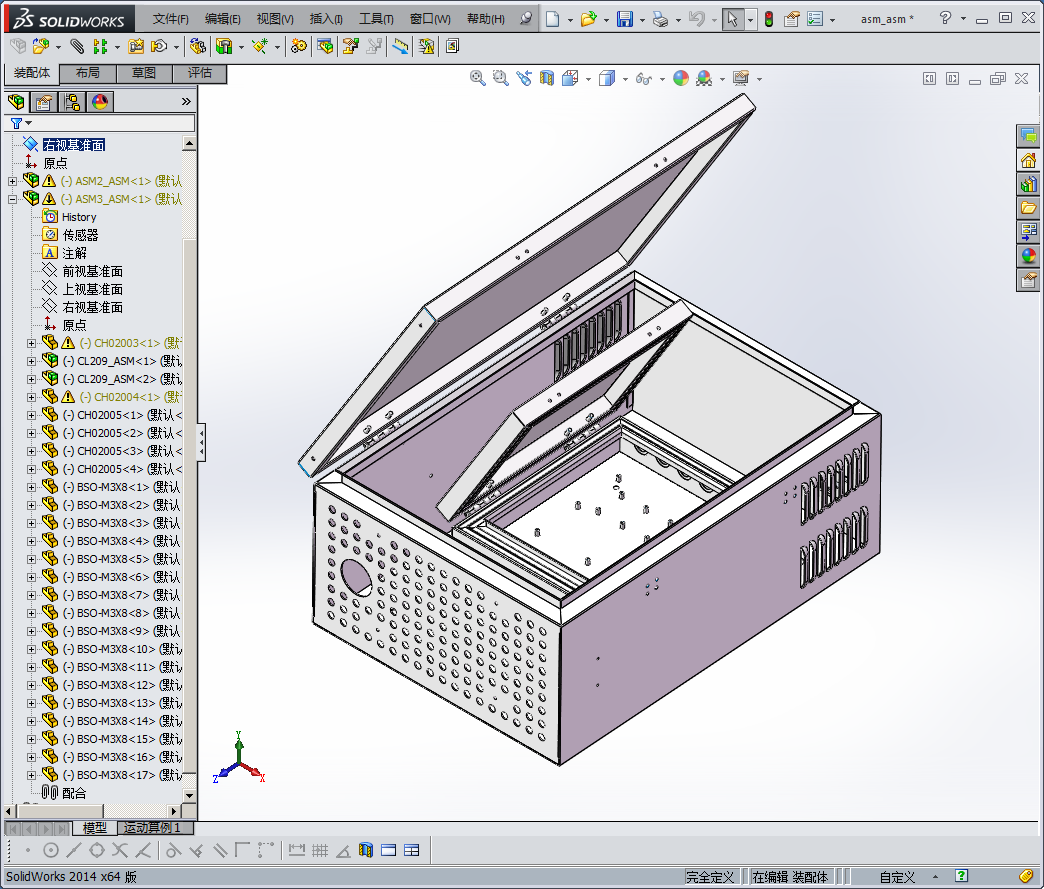This screenshot has height=889, width=1044.
Task: Click the Section View icon
Action: pos(547,79)
